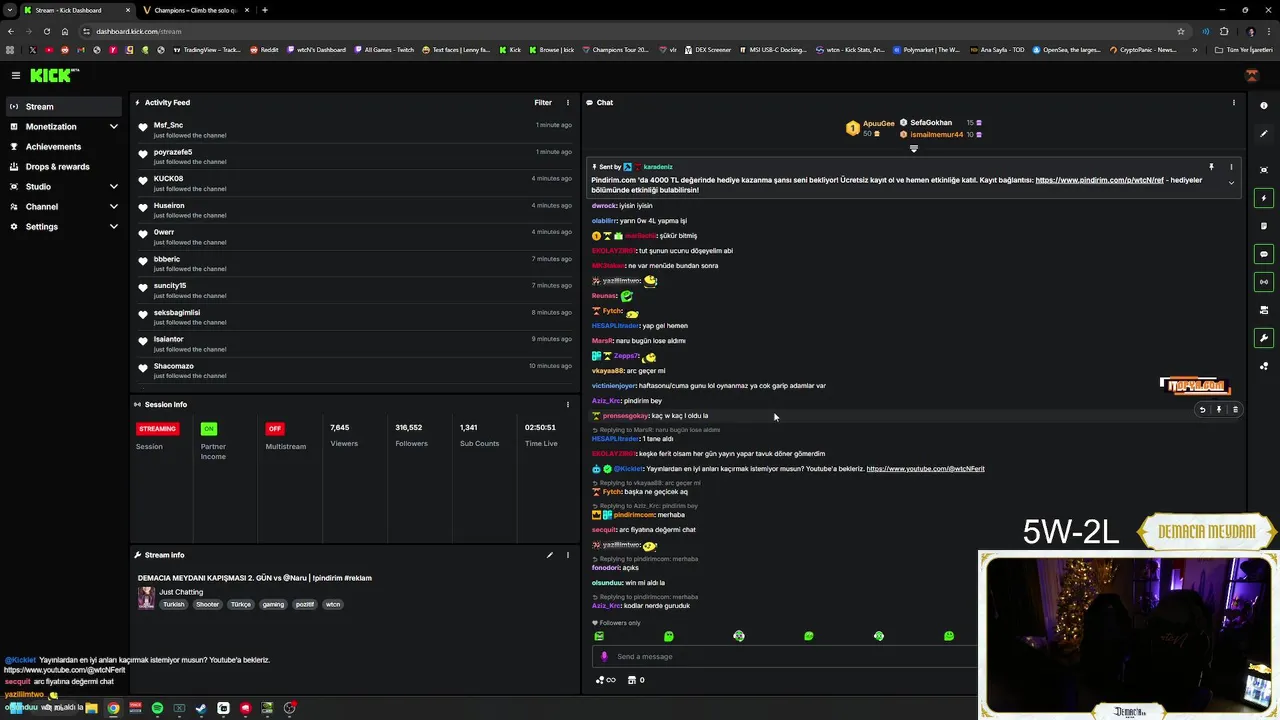Open Drops & rewards in left sidebar
This screenshot has width=1280, height=720.
coord(64,166)
